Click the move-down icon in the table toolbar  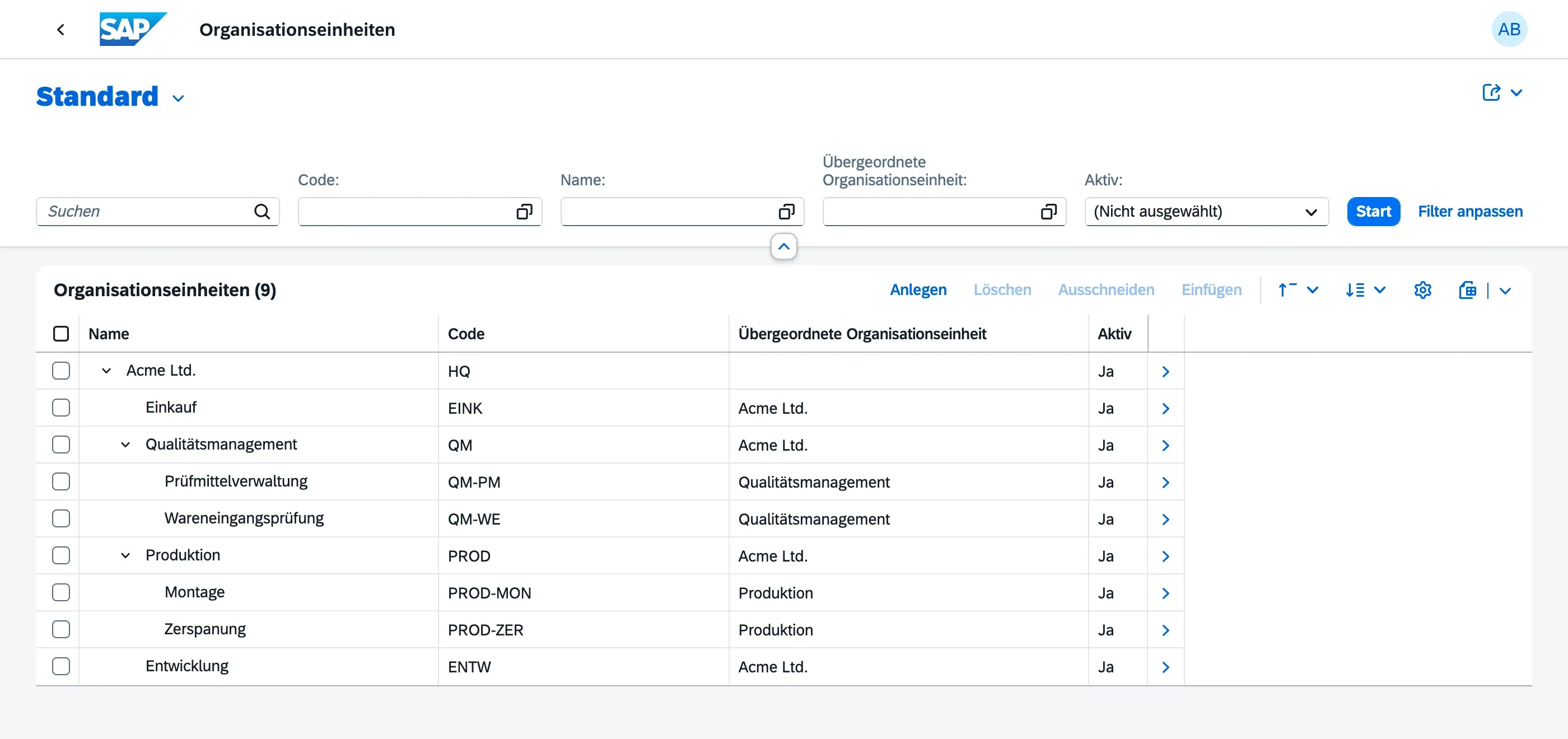1354,290
